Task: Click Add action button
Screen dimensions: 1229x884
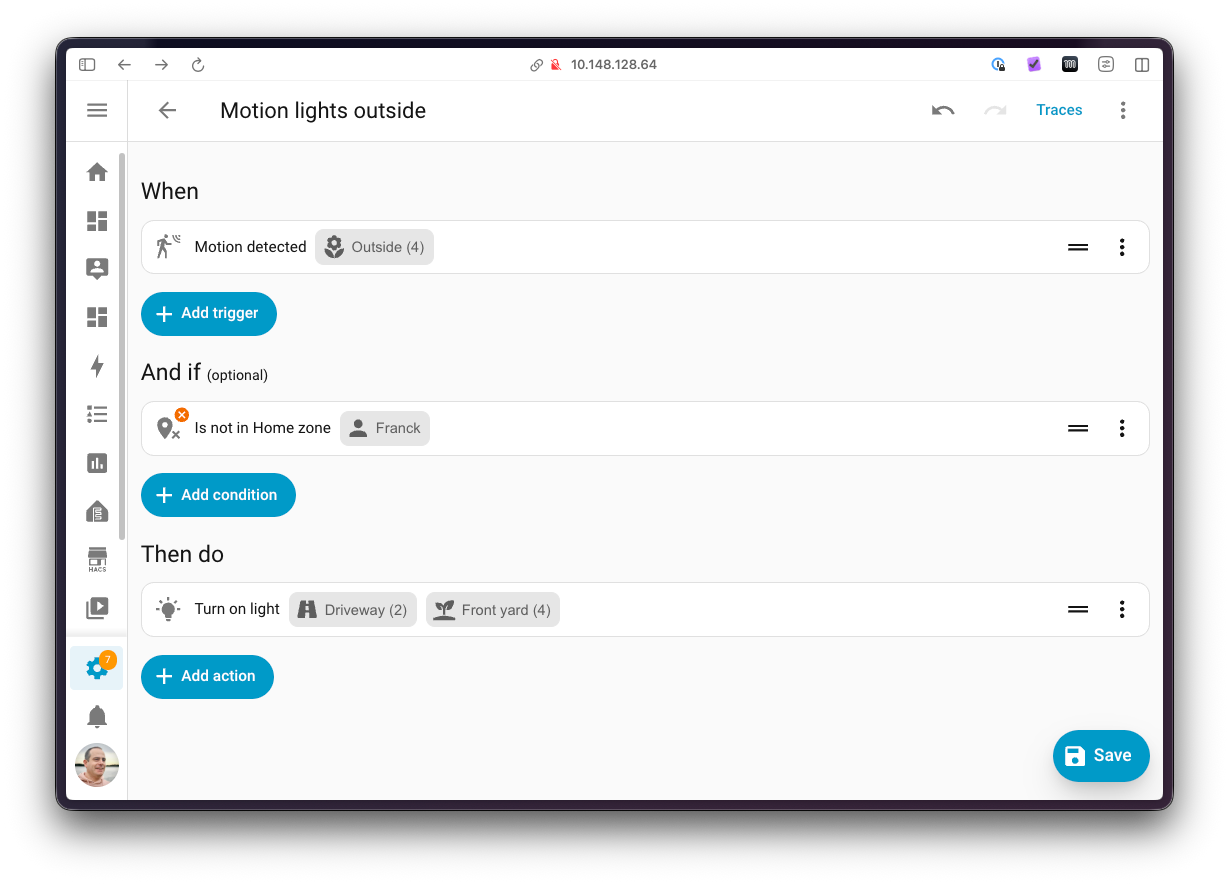Action: pyautogui.click(x=207, y=677)
